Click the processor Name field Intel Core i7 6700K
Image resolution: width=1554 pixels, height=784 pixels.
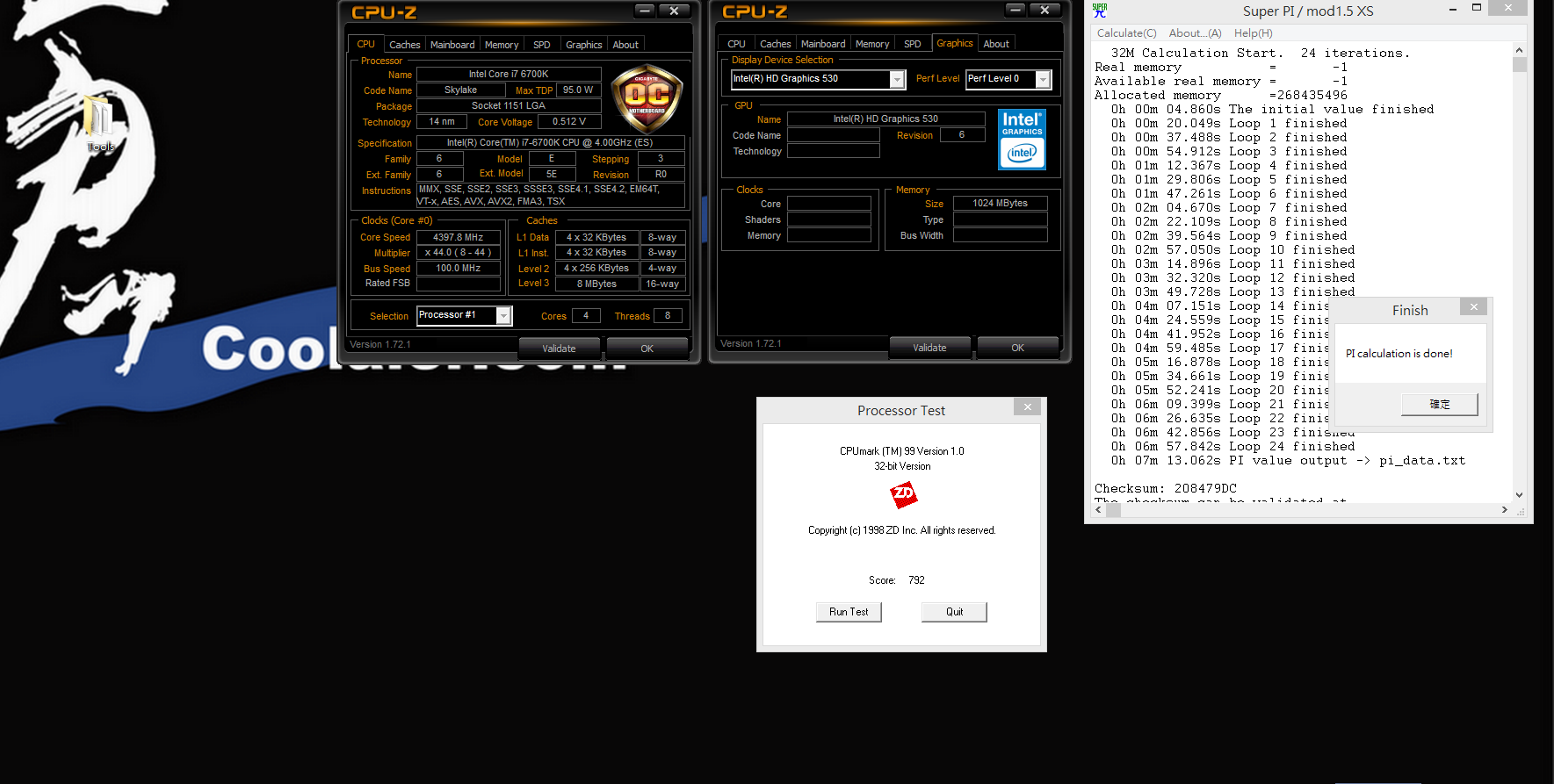coord(509,75)
